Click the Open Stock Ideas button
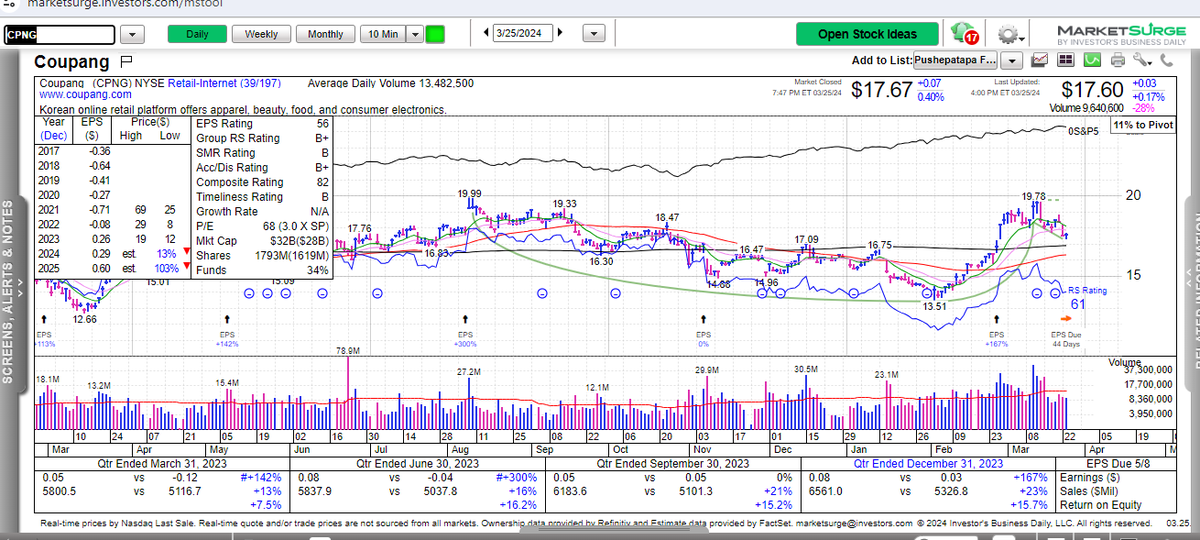The height and width of the screenshot is (540, 1200). 867,34
